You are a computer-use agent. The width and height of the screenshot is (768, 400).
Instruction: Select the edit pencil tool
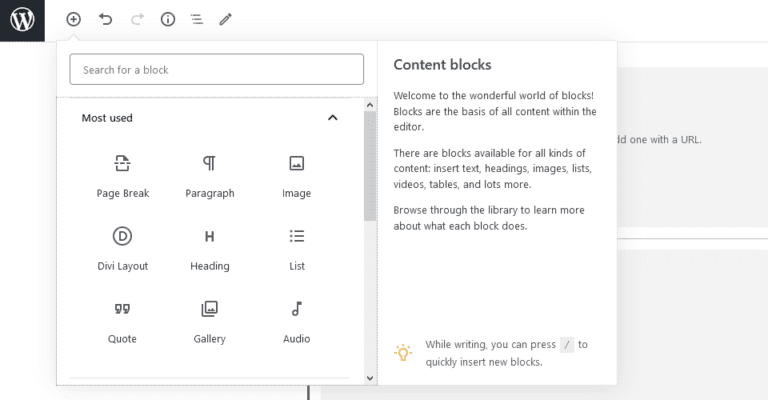point(225,19)
